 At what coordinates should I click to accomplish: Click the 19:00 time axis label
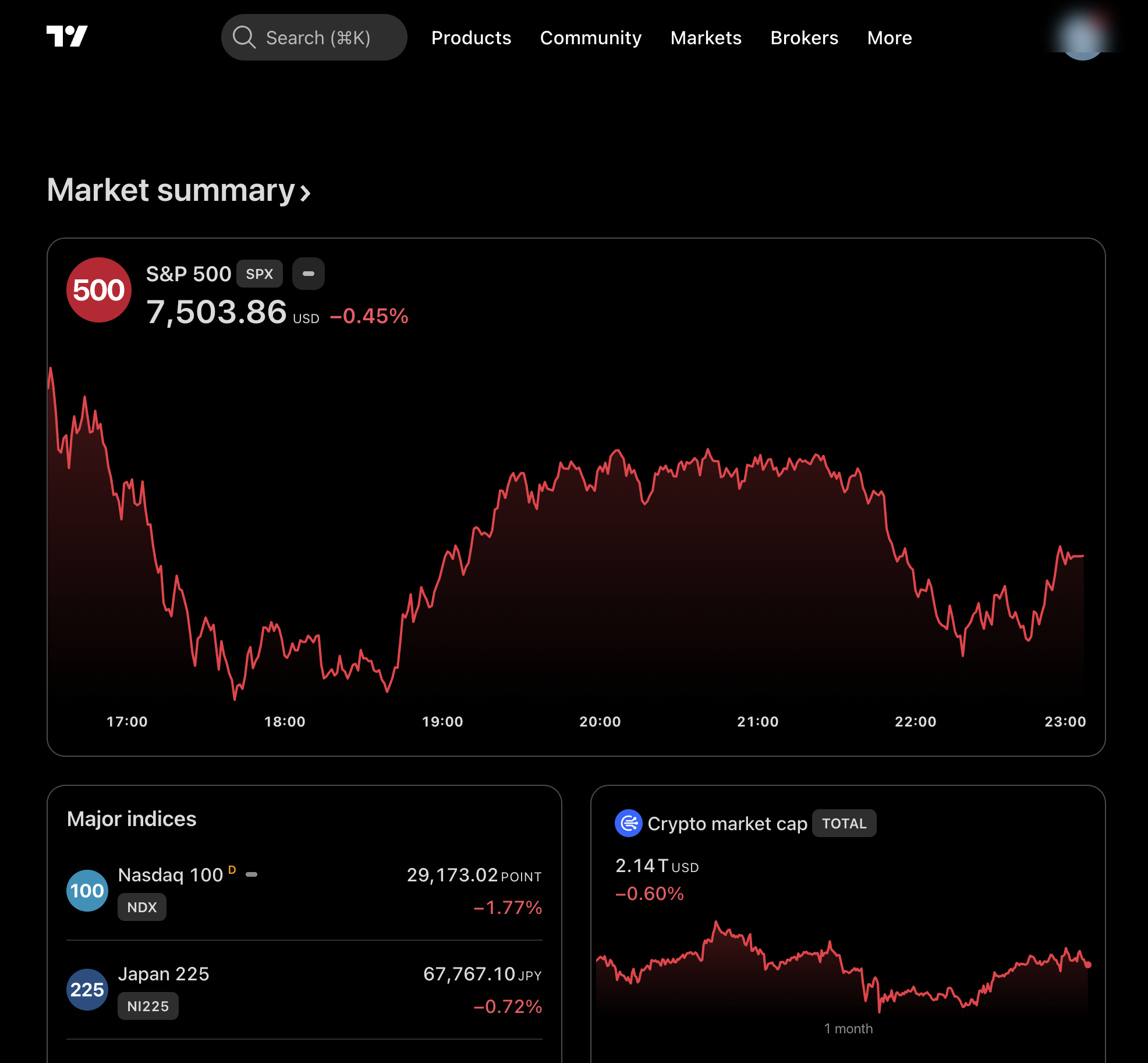pyautogui.click(x=442, y=722)
